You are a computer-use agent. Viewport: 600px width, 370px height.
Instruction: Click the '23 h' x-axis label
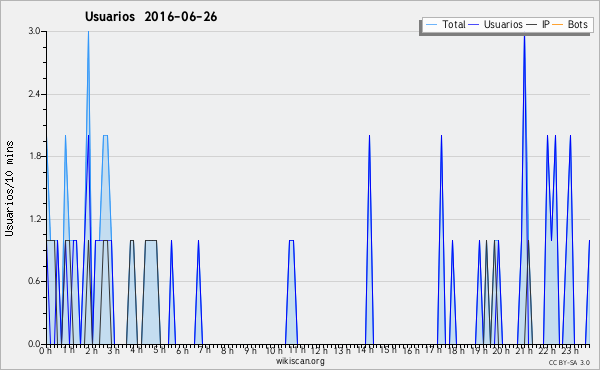point(569,350)
